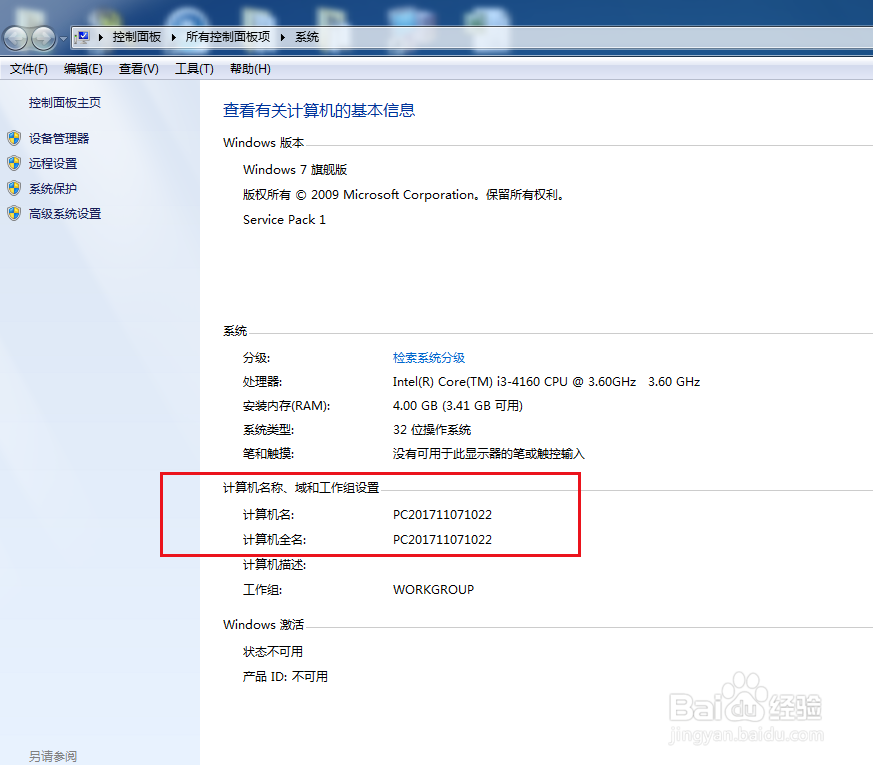Click the back navigation arrow

(15, 38)
